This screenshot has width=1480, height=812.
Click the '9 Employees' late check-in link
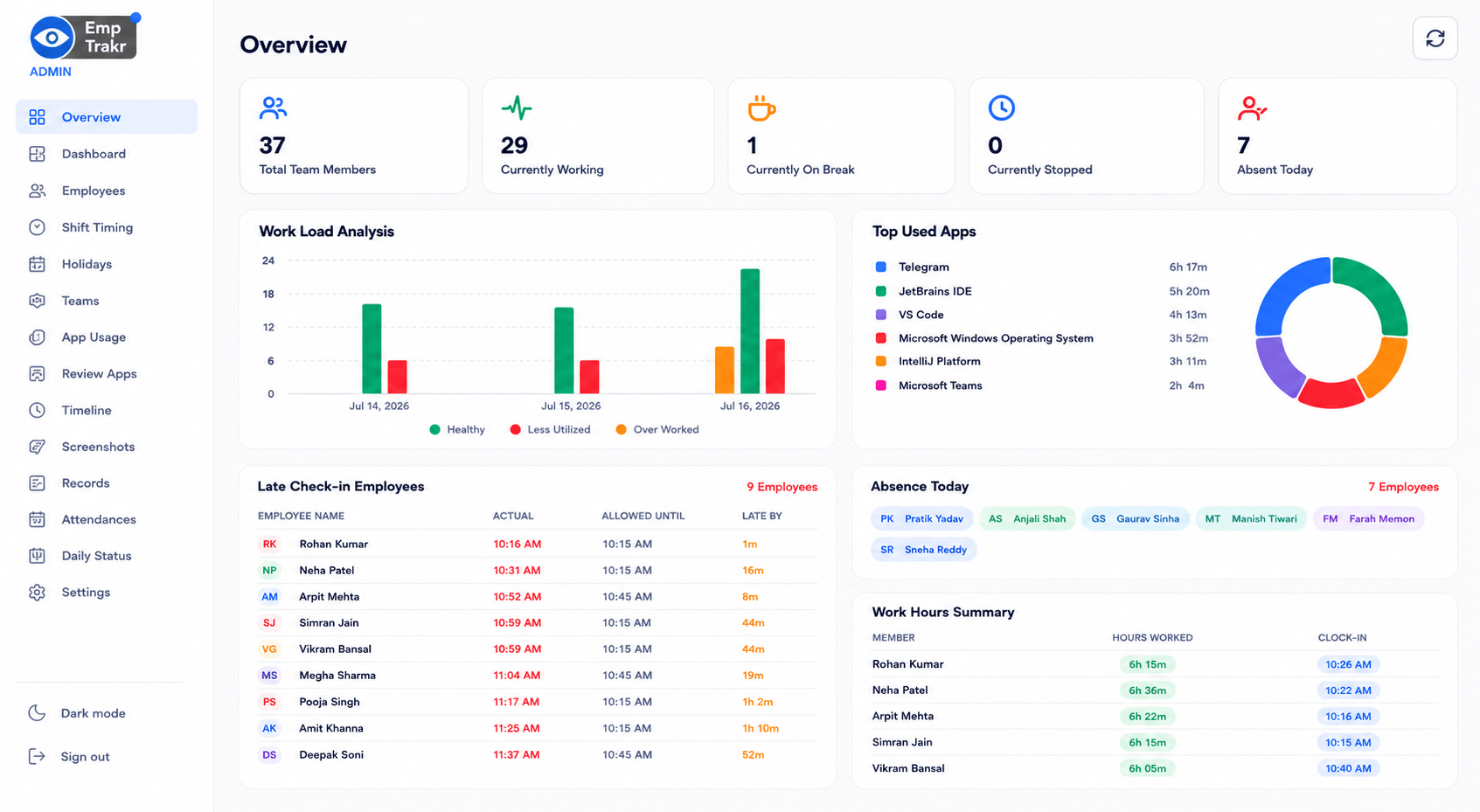[782, 487]
